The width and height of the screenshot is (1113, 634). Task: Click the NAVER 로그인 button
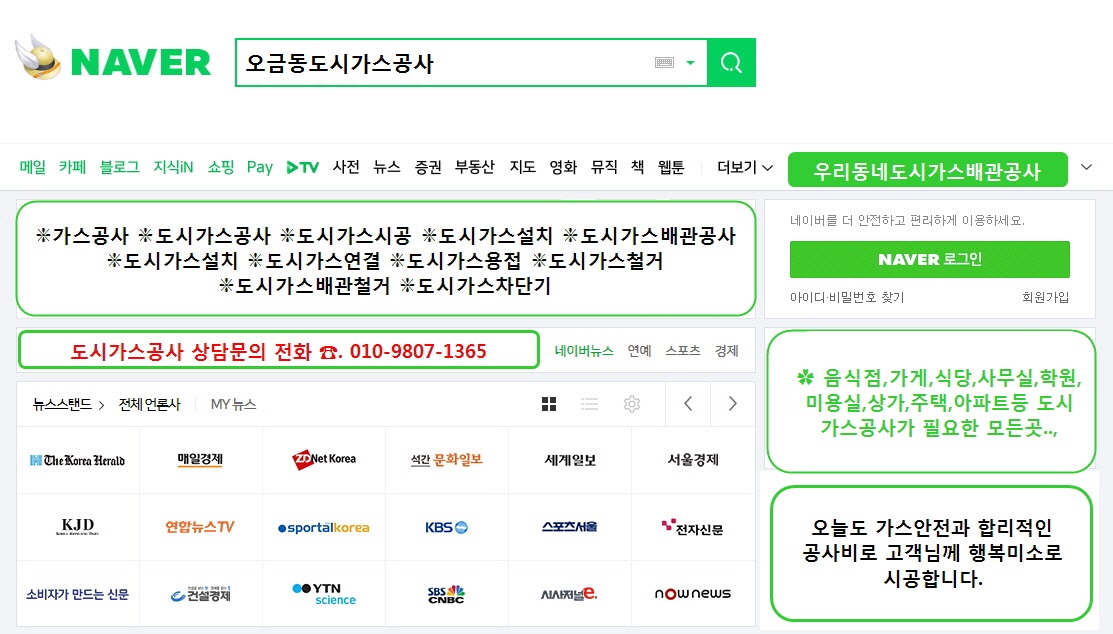point(929,259)
